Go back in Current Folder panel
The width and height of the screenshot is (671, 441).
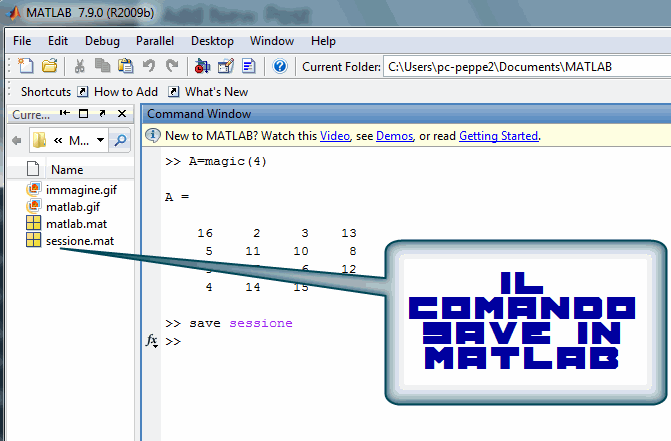[x=17, y=140]
